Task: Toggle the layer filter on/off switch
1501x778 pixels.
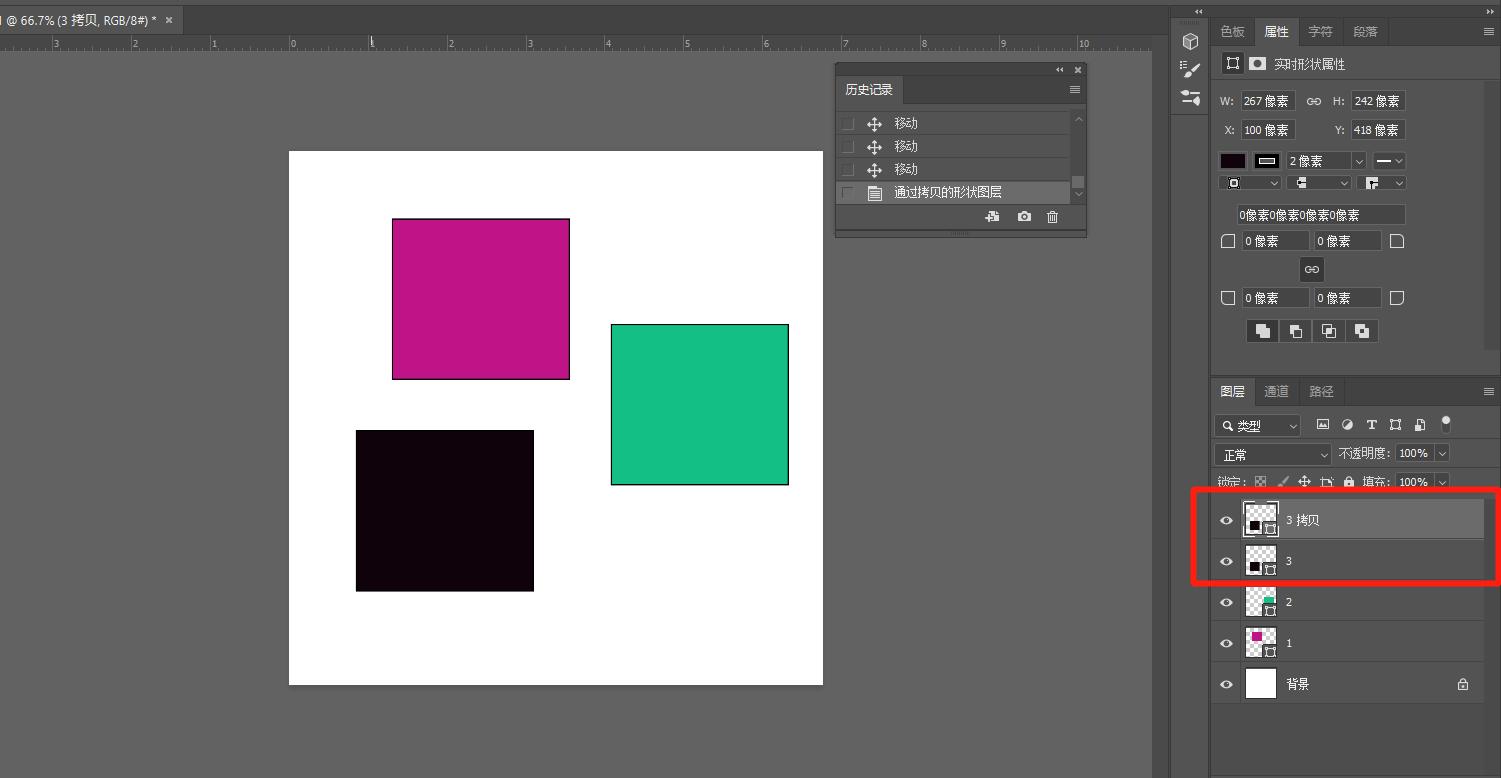Action: click(1446, 424)
